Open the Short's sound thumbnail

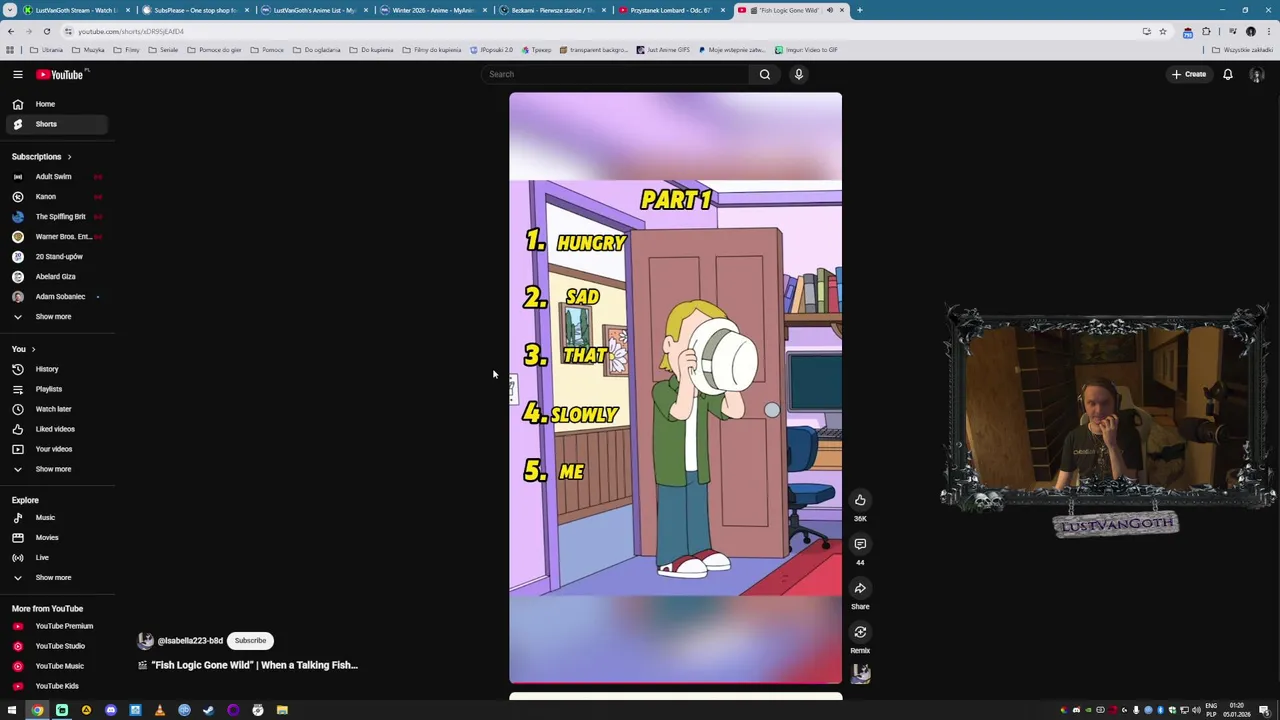coord(860,675)
